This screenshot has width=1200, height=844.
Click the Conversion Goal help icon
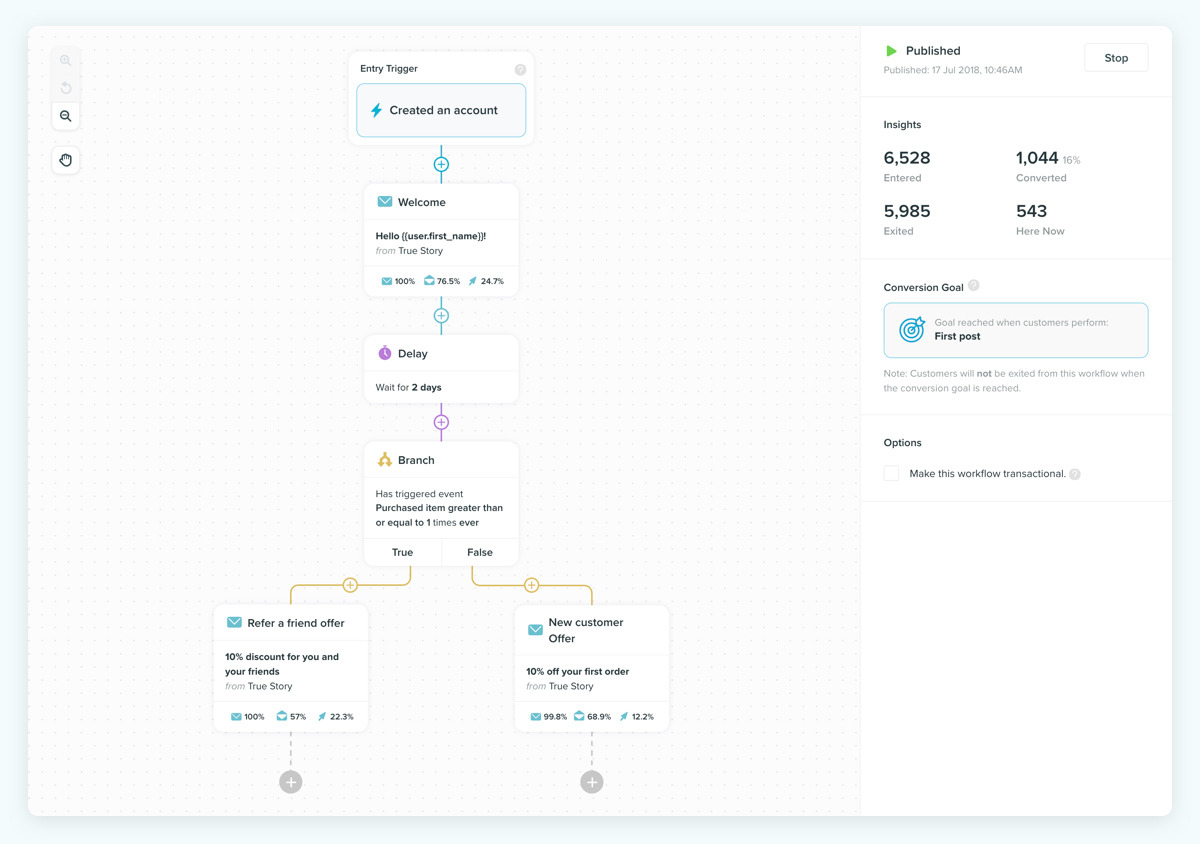[x=974, y=286]
